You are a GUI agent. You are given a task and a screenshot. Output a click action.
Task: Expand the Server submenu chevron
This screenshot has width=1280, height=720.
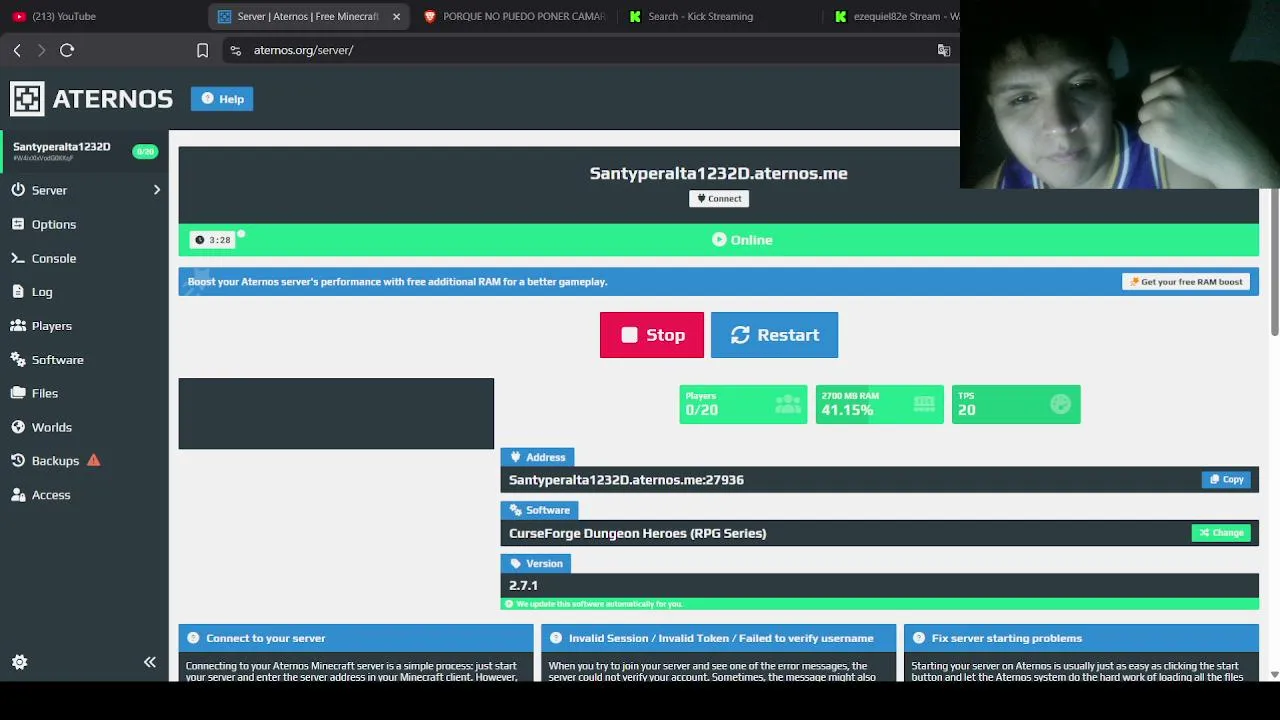157,190
